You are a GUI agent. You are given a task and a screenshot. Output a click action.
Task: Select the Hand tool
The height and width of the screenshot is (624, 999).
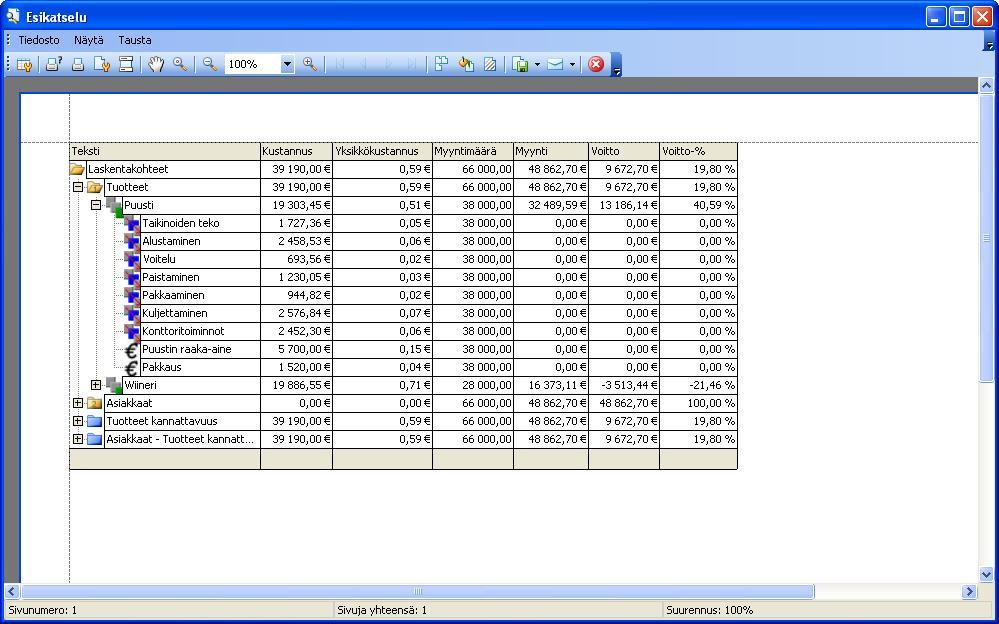click(156, 64)
